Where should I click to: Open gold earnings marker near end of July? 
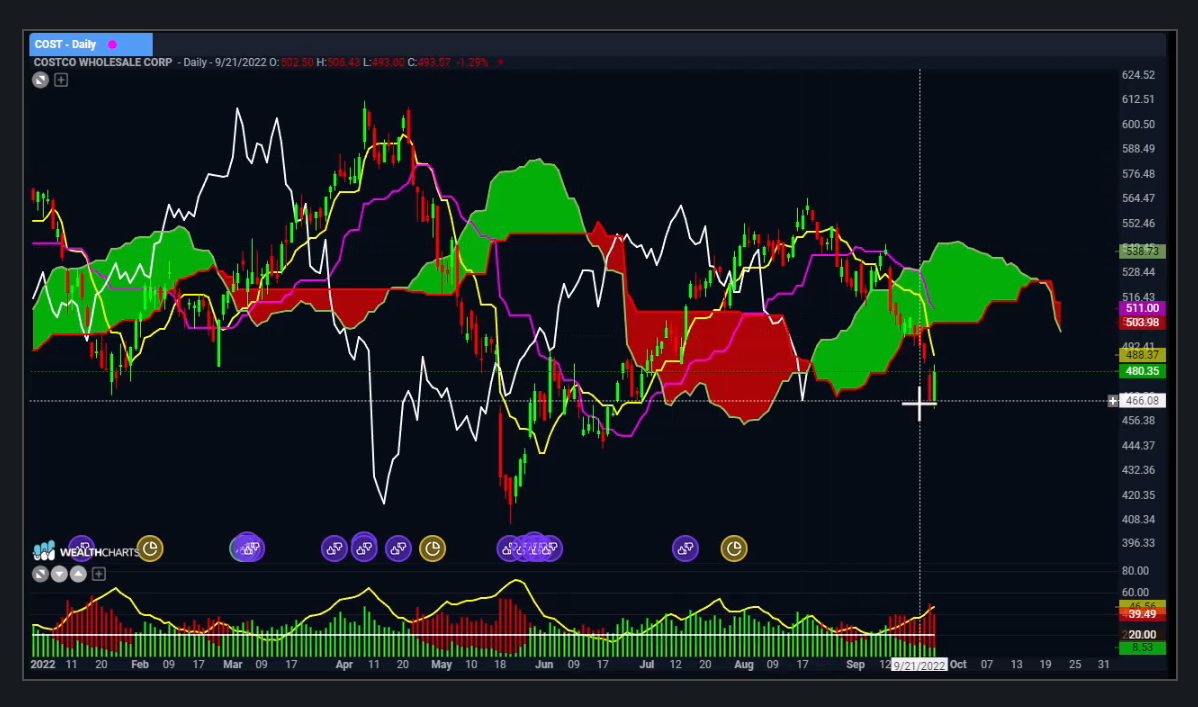734,548
